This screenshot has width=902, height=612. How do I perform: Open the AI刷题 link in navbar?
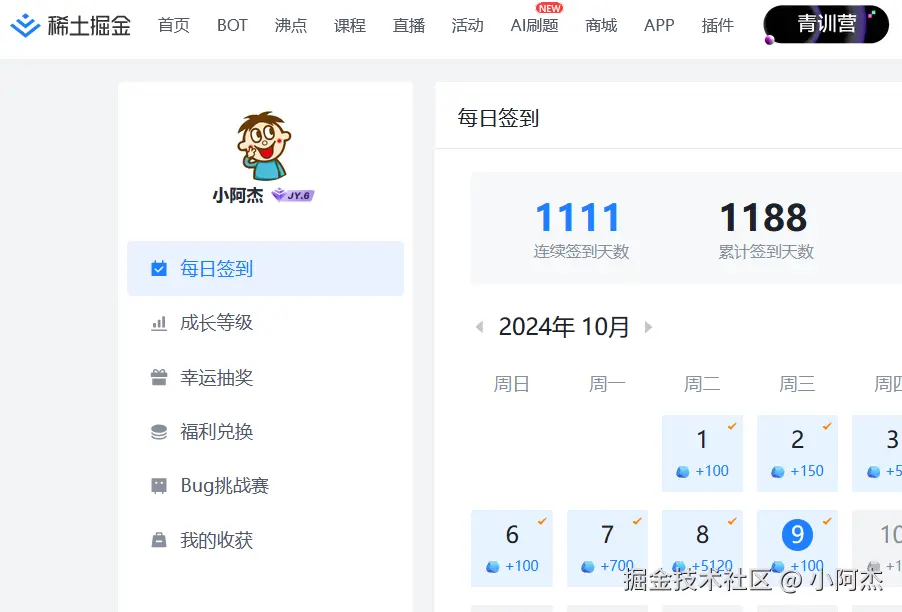coord(534,27)
